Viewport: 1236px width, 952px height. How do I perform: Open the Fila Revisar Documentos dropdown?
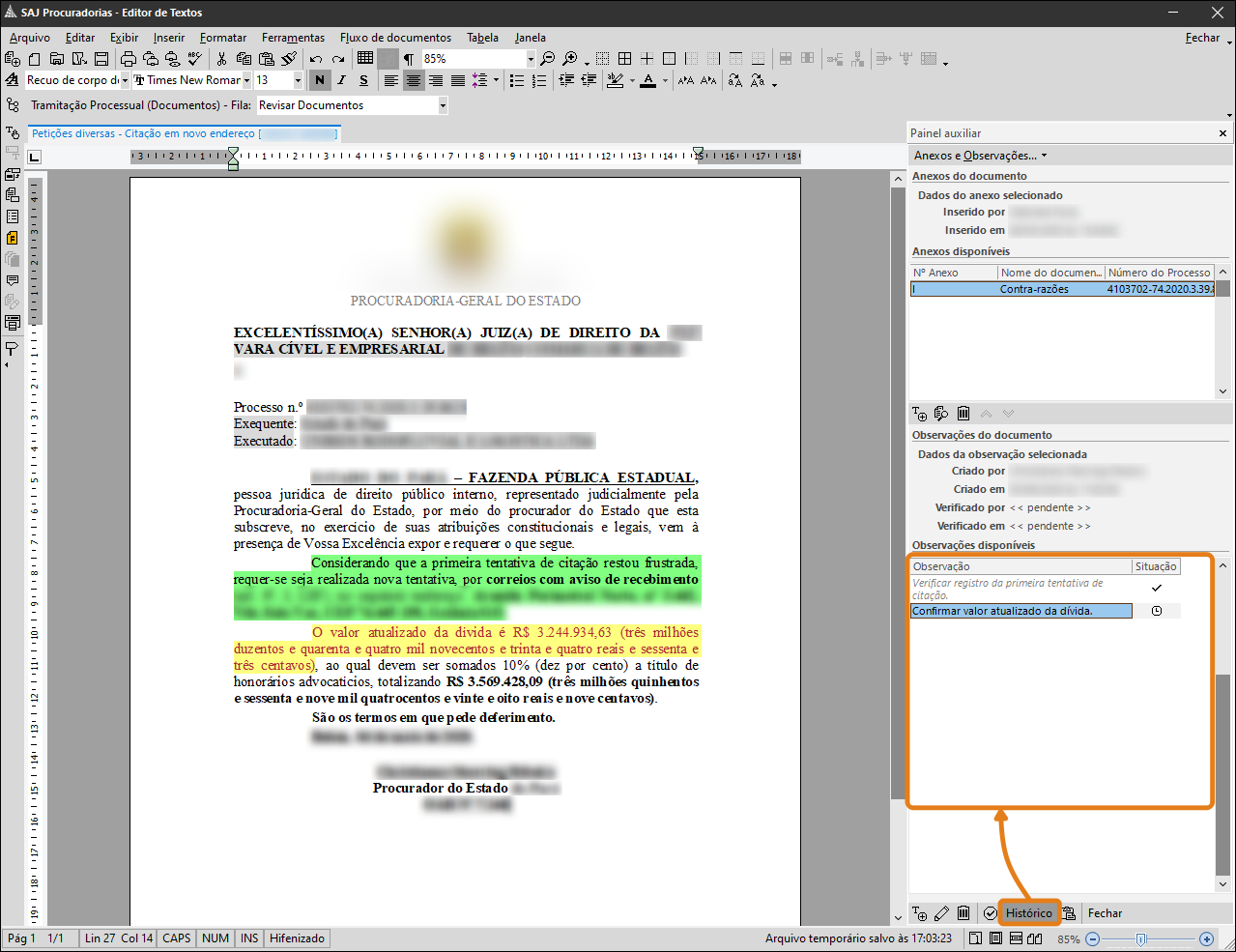coord(443,105)
